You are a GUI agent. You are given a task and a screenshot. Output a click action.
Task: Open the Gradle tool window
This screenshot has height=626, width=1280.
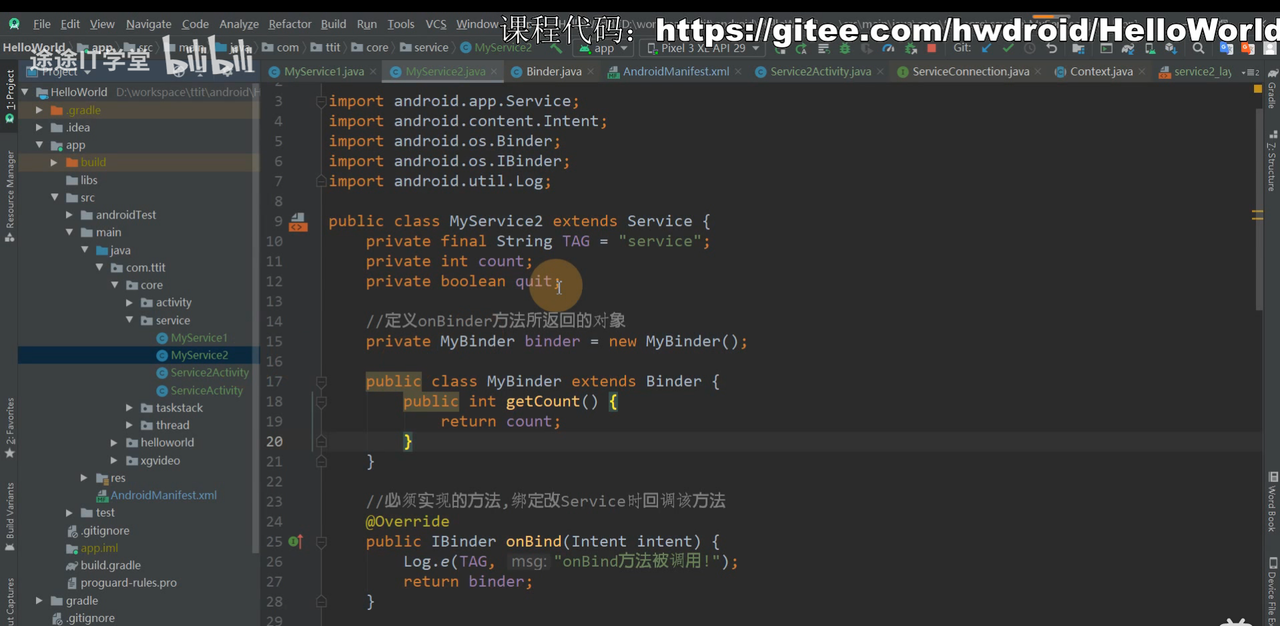1268,90
